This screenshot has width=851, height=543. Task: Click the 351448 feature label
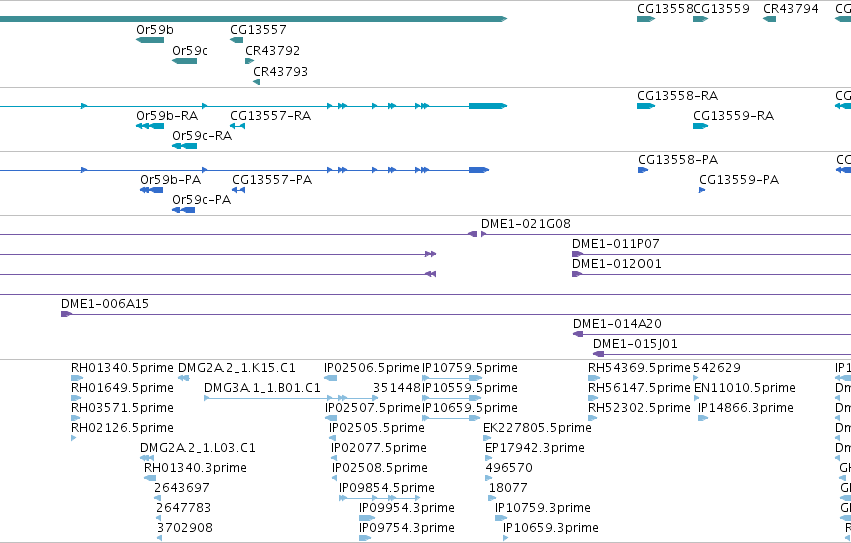[x=397, y=388]
